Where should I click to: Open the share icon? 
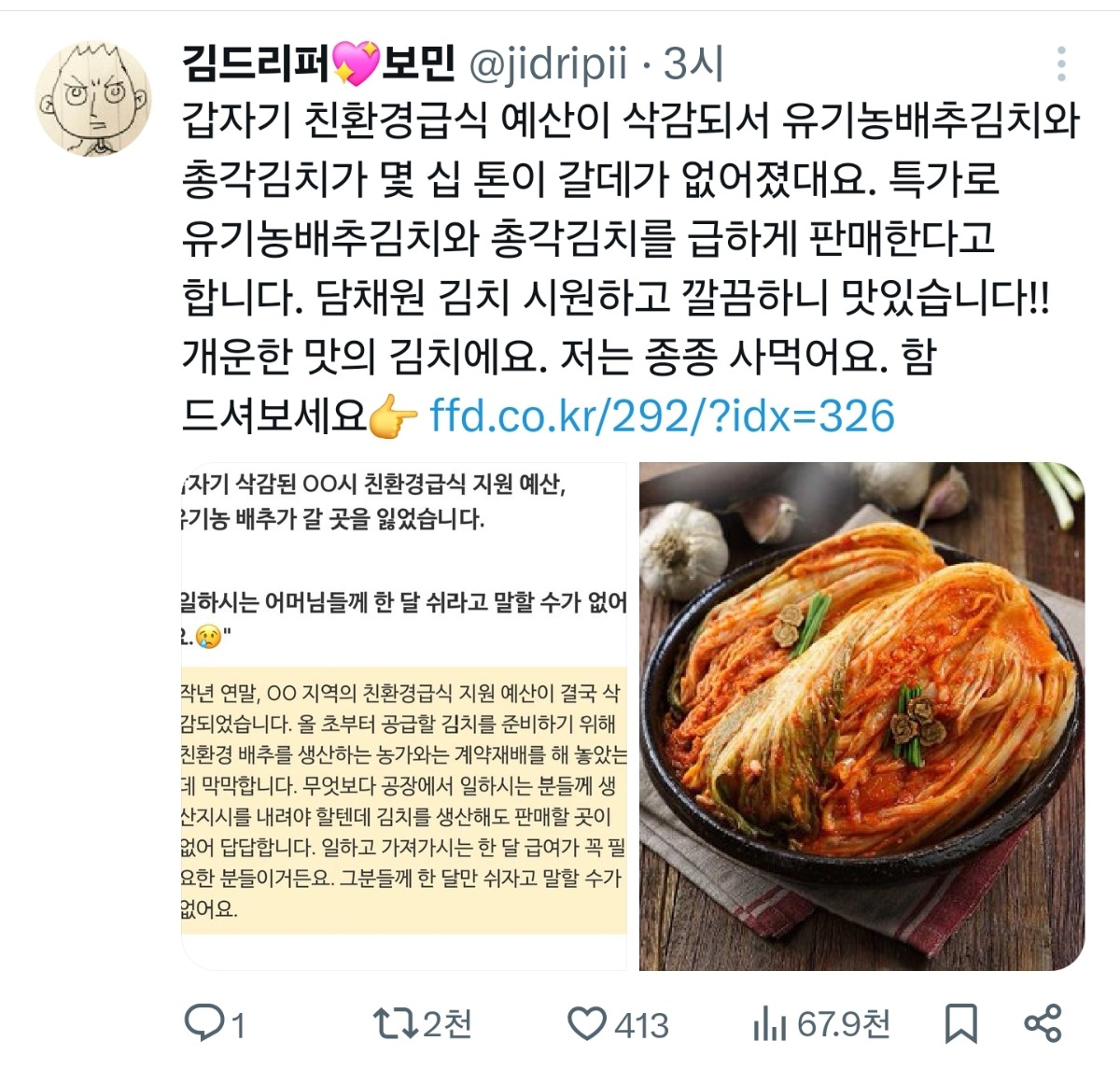(x=1043, y=1023)
